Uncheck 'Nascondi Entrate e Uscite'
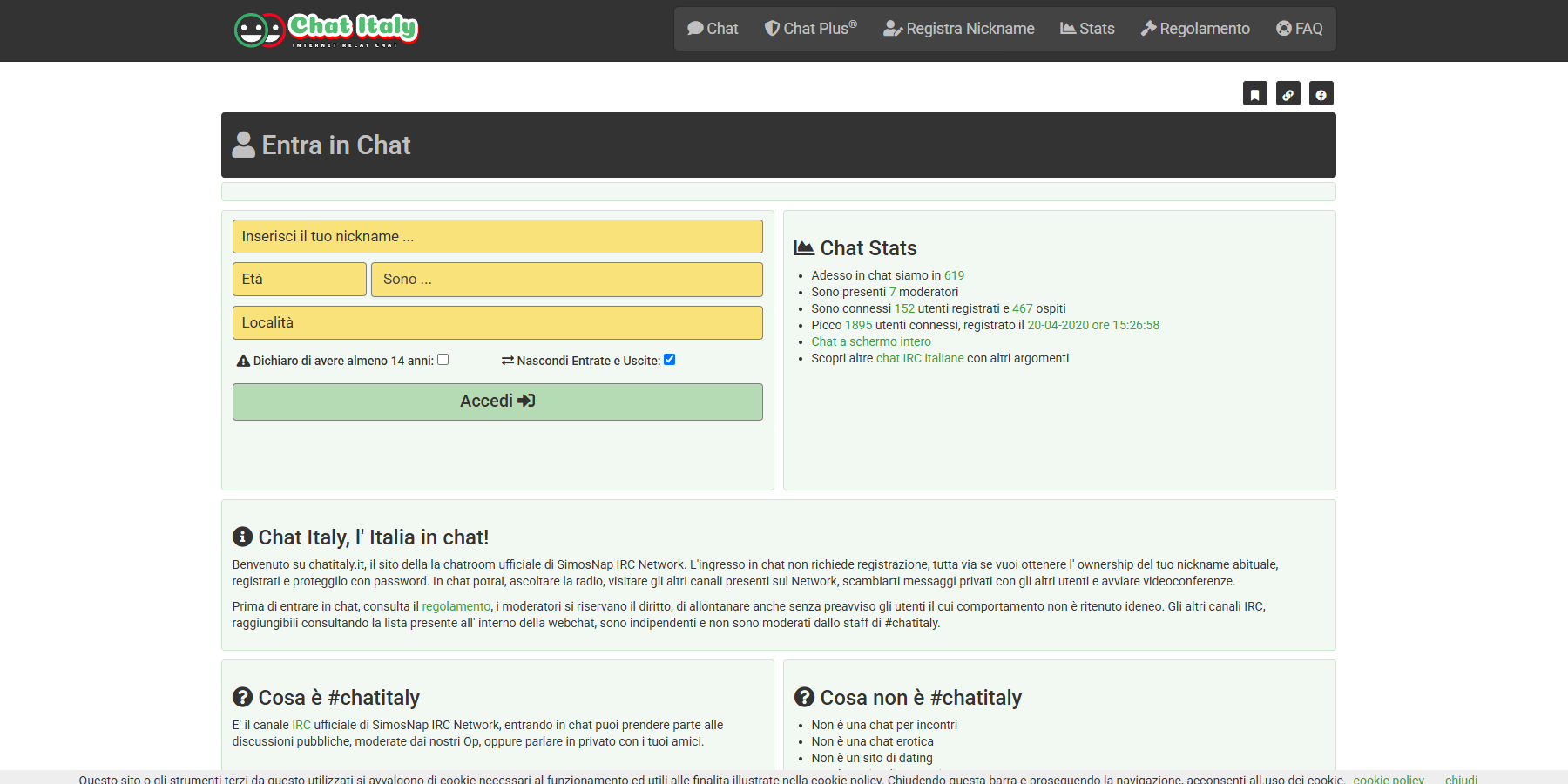1568x784 pixels. (669, 360)
